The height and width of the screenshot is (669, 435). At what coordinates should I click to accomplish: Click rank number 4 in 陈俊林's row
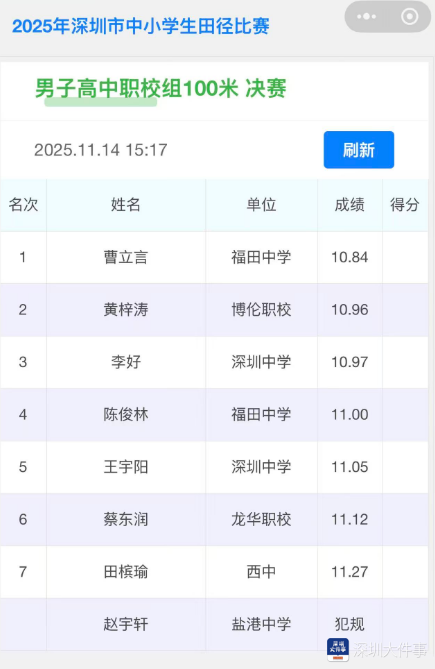[x=23, y=414]
